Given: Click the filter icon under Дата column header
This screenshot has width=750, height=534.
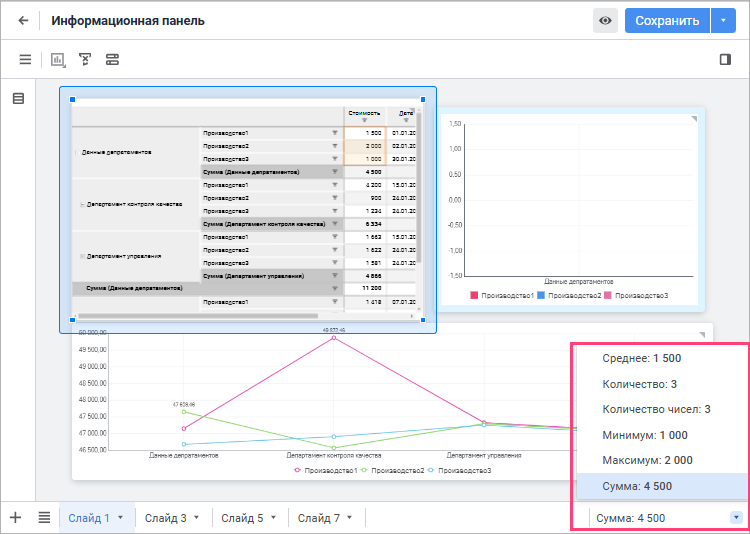Looking at the screenshot, I should tap(406, 120).
